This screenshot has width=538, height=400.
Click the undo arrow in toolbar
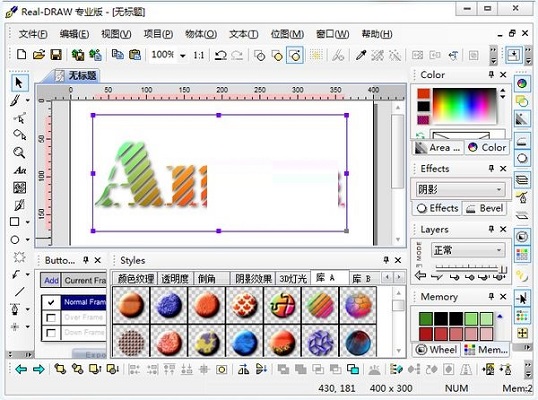click(x=220, y=55)
